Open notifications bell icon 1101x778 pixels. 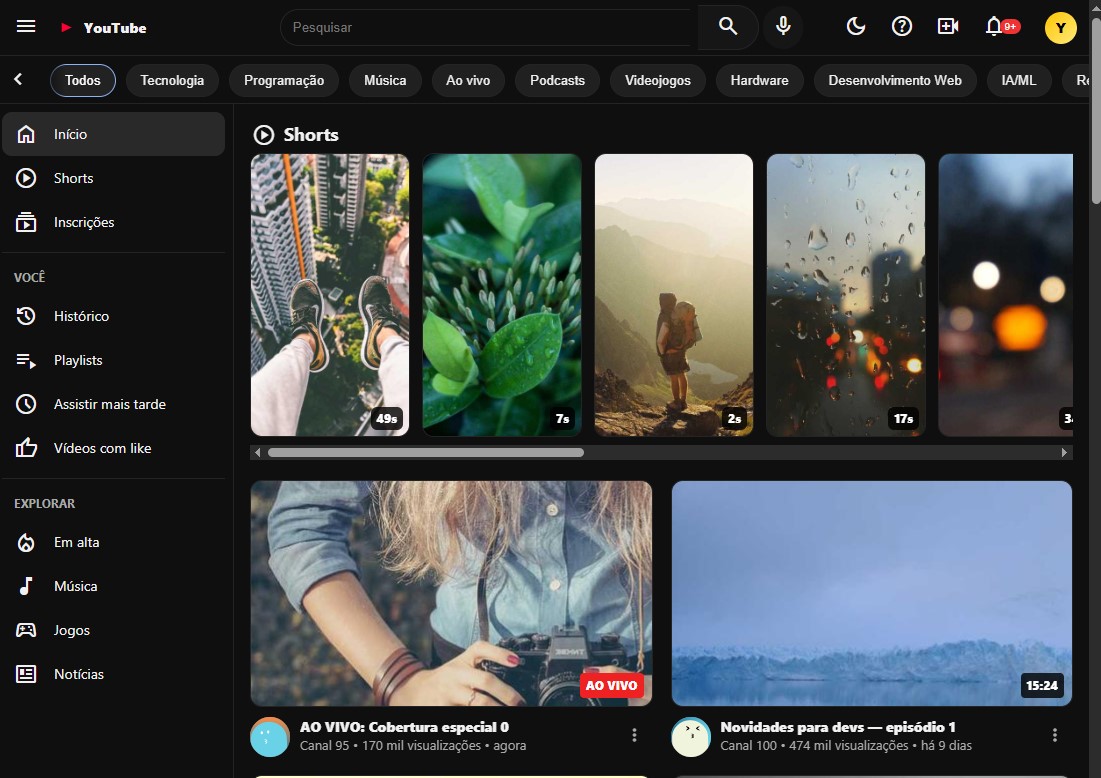pos(995,27)
